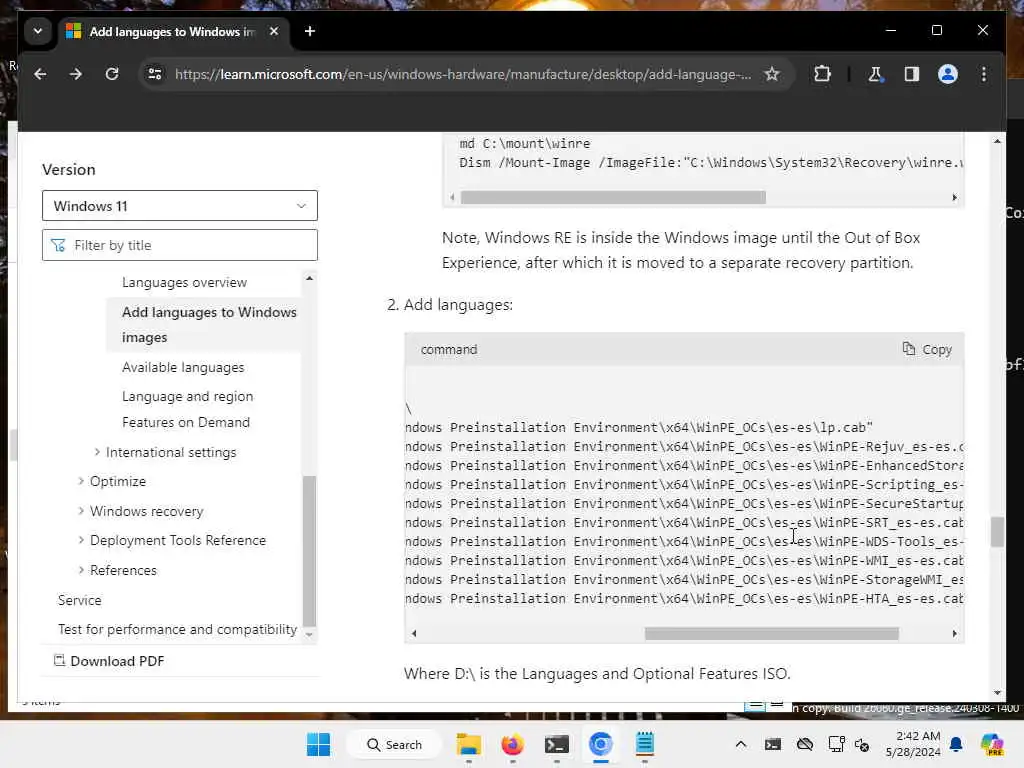Open the notifications bell icon

[x=956, y=744]
